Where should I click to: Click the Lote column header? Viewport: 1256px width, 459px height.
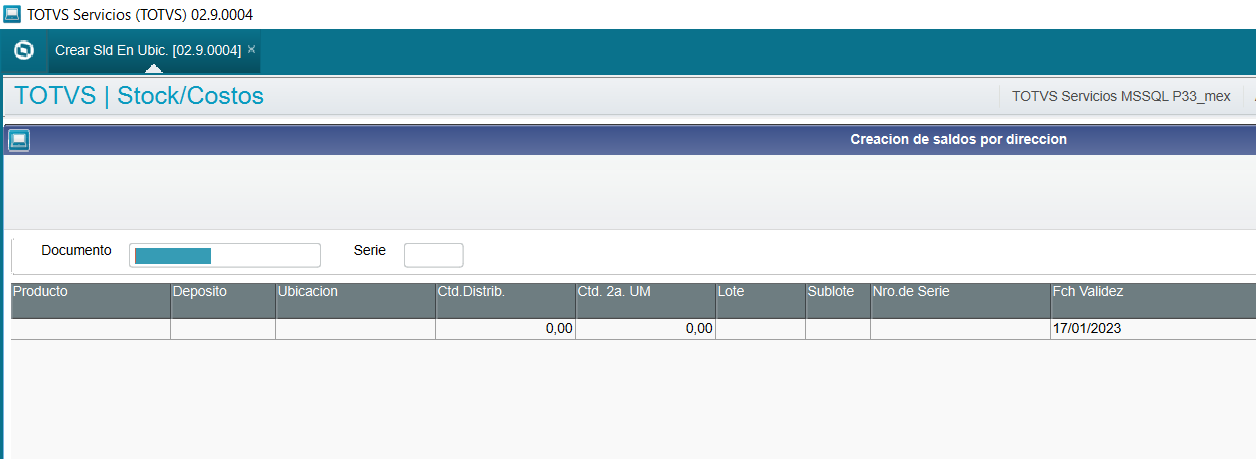pyautogui.click(x=760, y=300)
